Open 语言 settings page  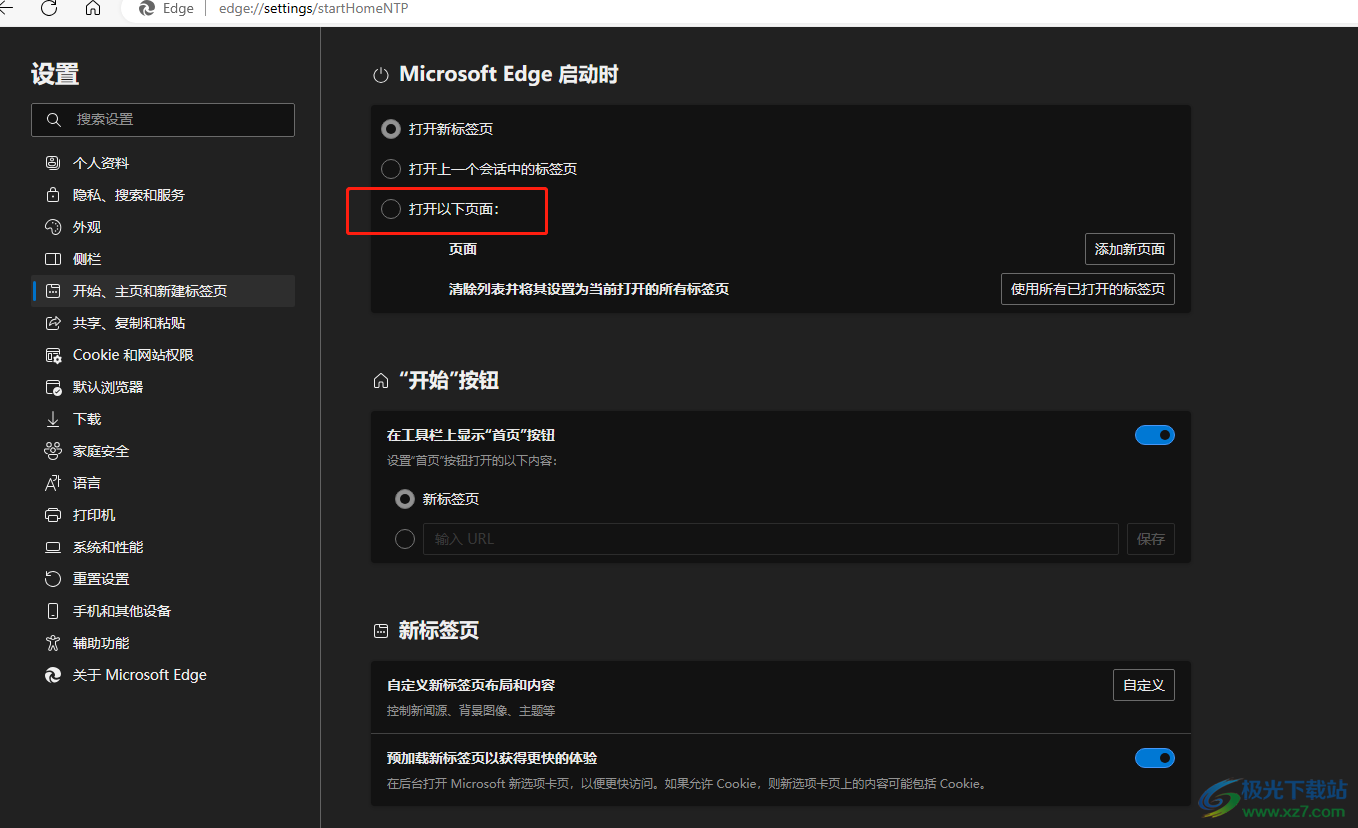coord(163,483)
